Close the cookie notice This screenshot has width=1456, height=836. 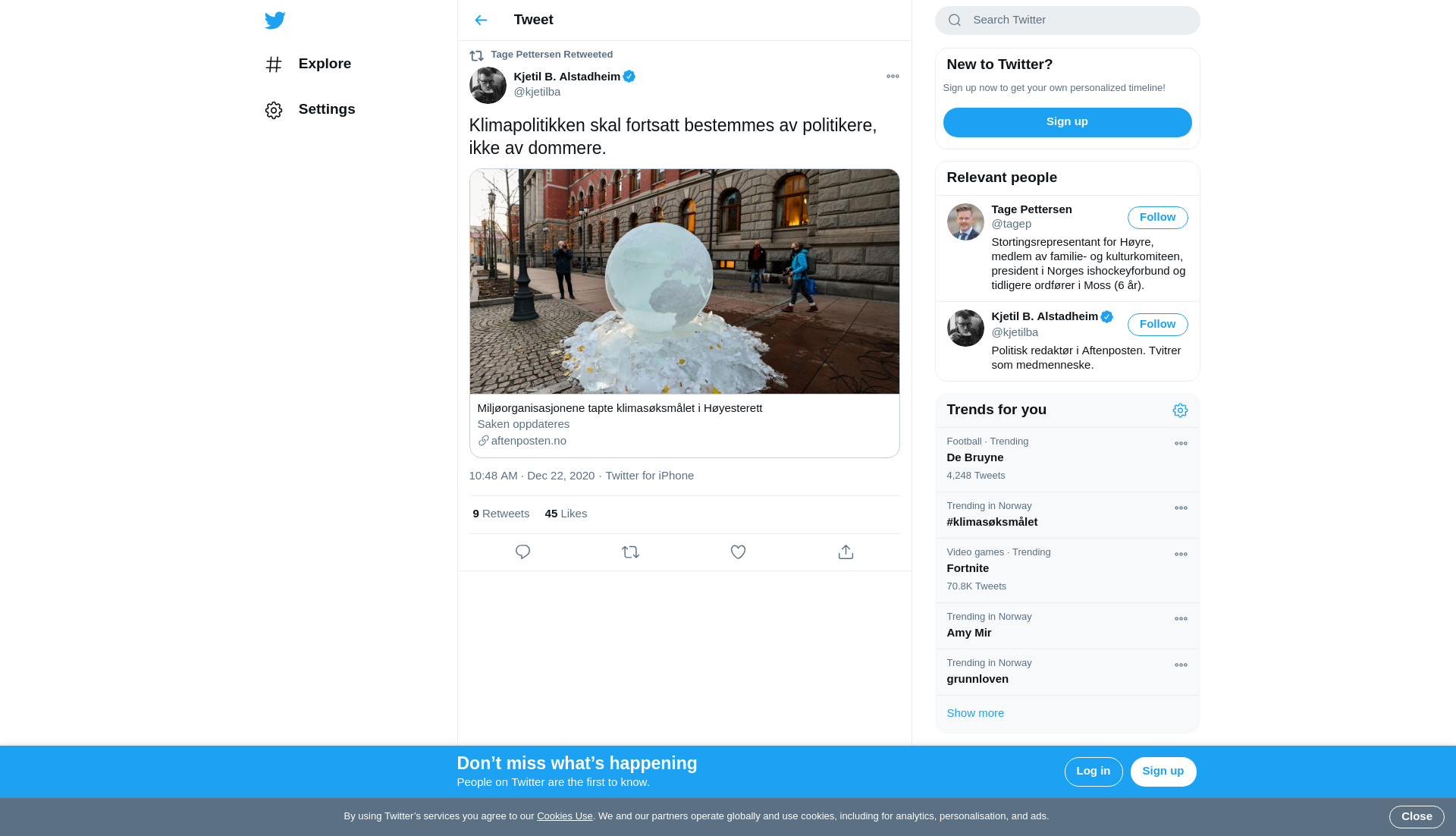[1416, 817]
